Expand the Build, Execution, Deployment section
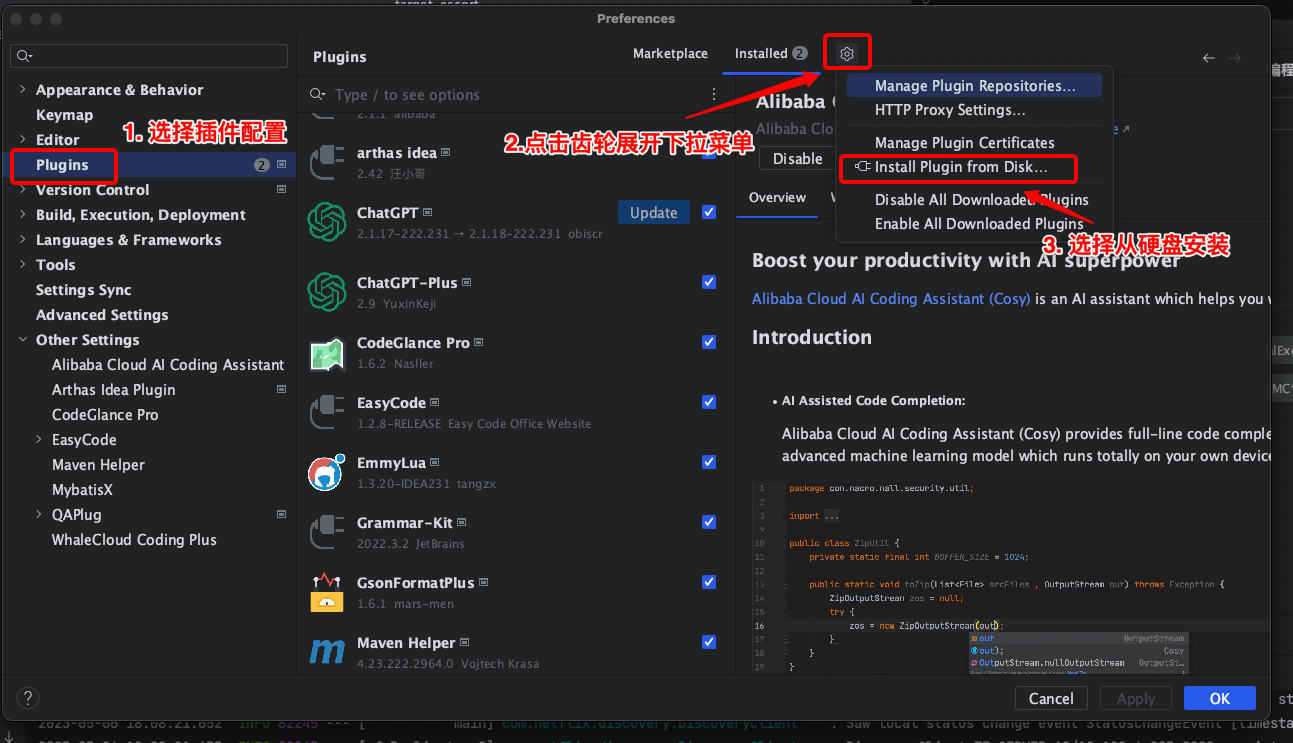 pos(23,215)
